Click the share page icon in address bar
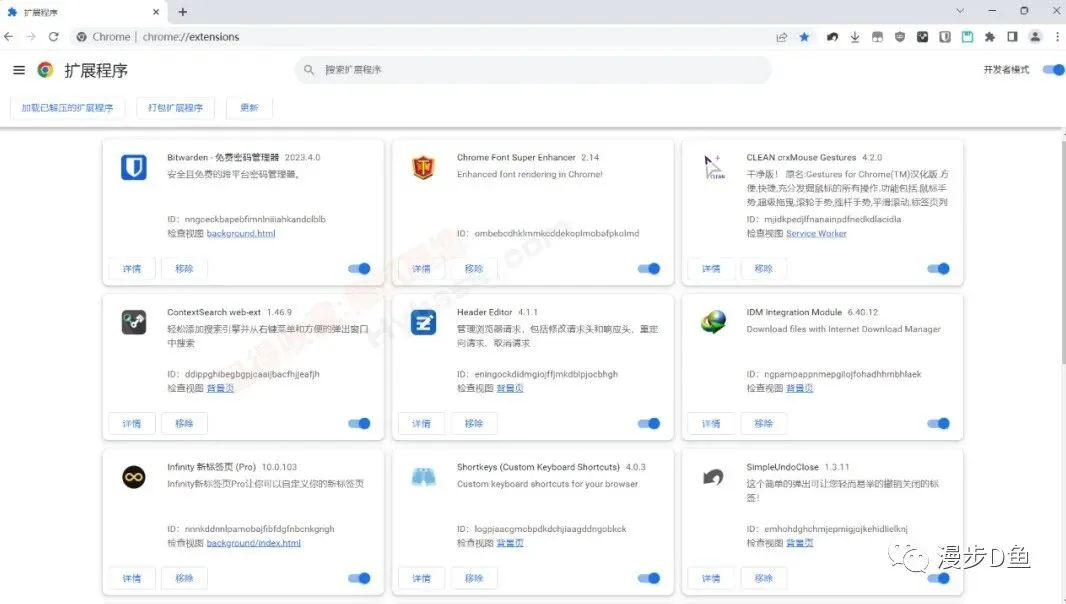The height and width of the screenshot is (604, 1066). pyautogui.click(x=782, y=37)
